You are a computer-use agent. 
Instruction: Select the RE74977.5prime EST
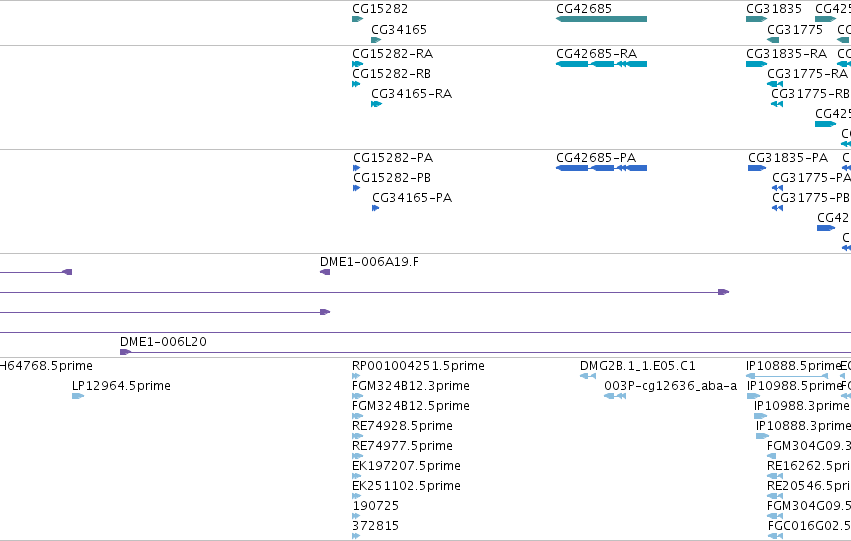357,456
